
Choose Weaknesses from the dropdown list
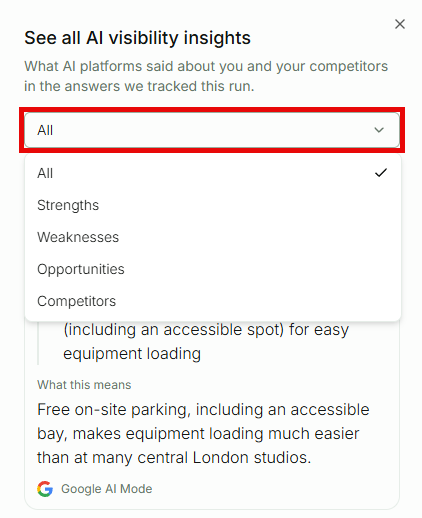(213, 237)
